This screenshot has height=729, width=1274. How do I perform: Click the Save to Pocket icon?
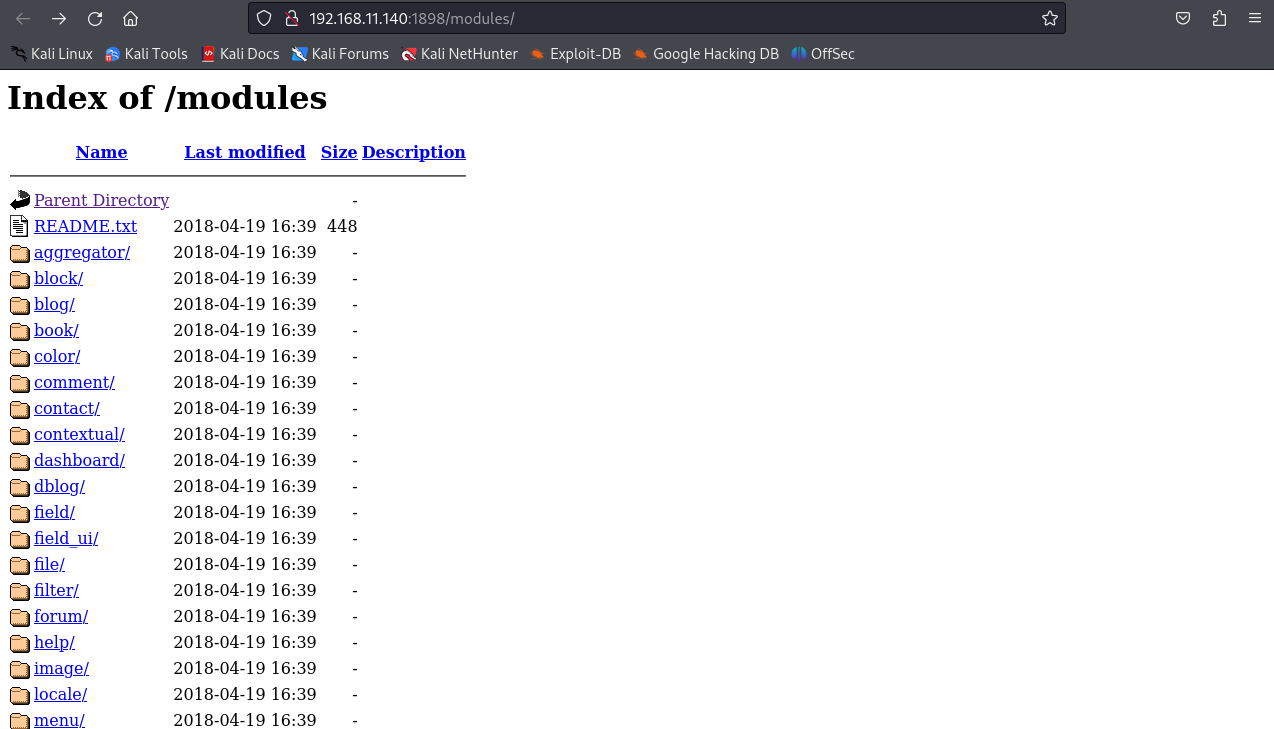point(1183,18)
